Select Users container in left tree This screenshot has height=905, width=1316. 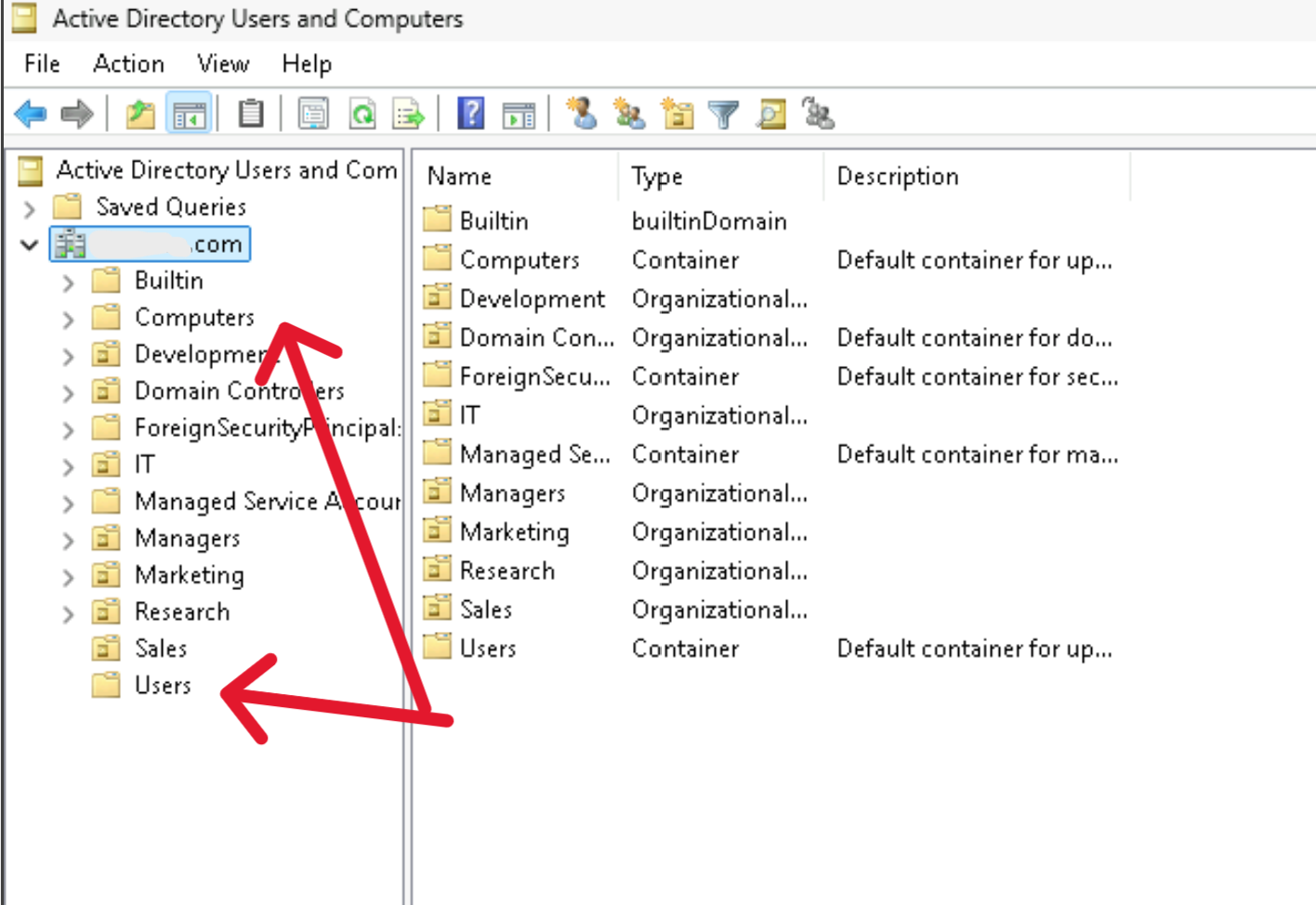pos(163,686)
